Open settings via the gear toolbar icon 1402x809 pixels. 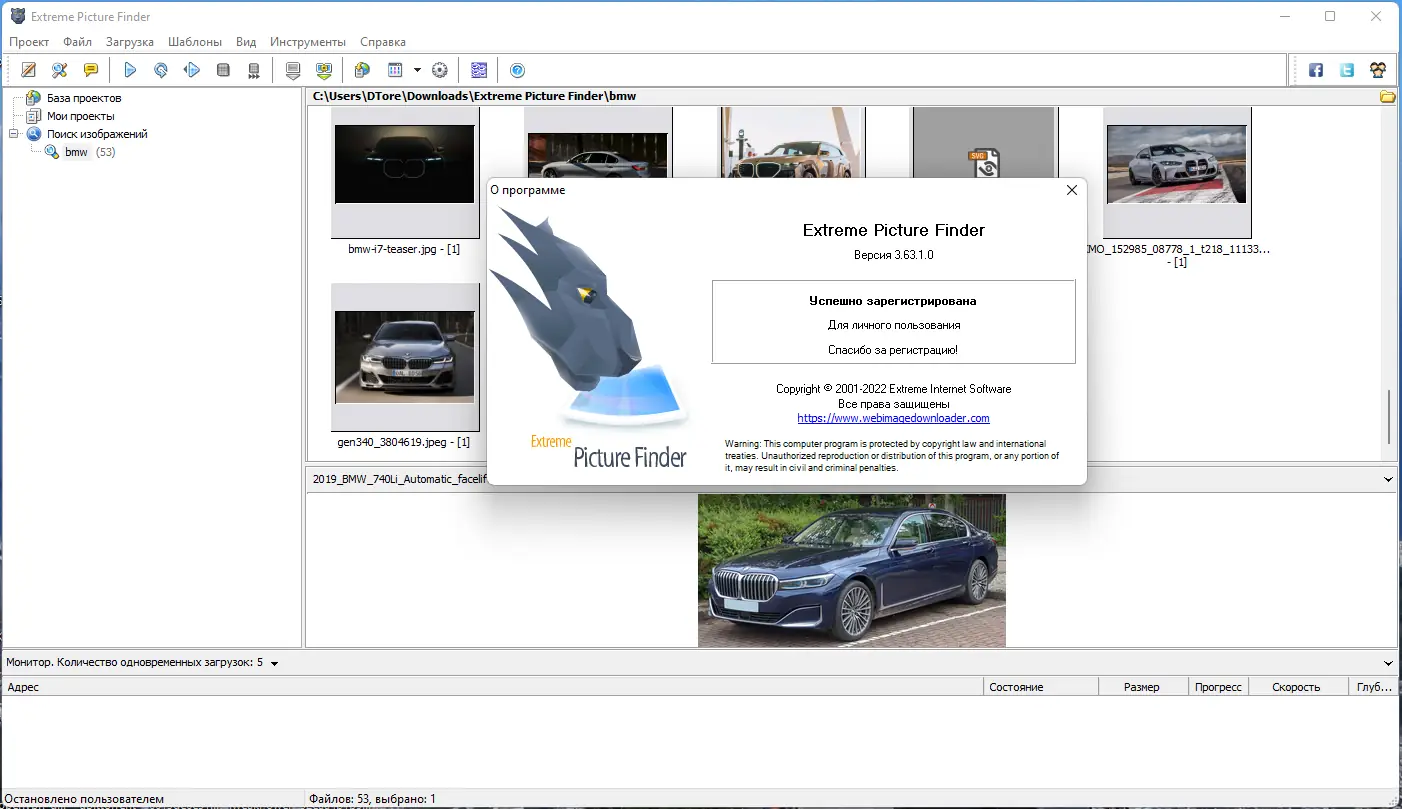tap(440, 70)
